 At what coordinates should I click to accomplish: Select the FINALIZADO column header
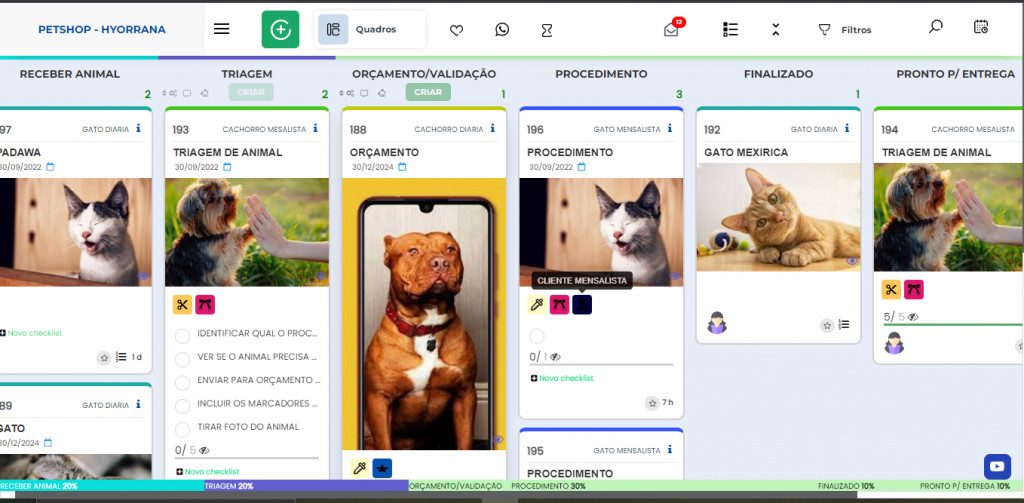(x=778, y=74)
